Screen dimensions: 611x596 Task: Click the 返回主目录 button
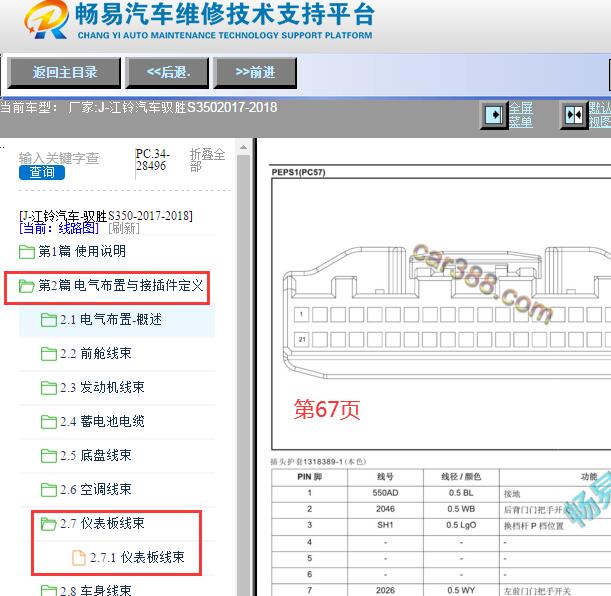pos(64,72)
